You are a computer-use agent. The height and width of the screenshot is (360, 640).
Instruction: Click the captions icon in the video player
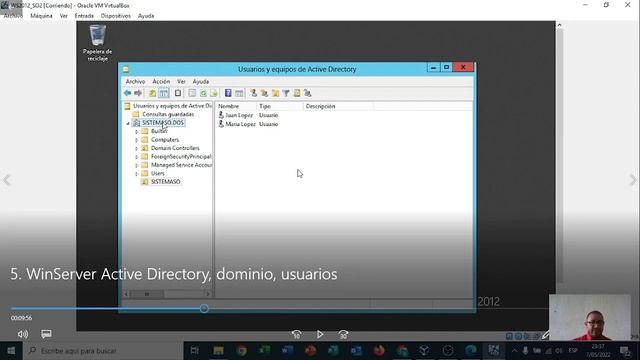[46, 334]
